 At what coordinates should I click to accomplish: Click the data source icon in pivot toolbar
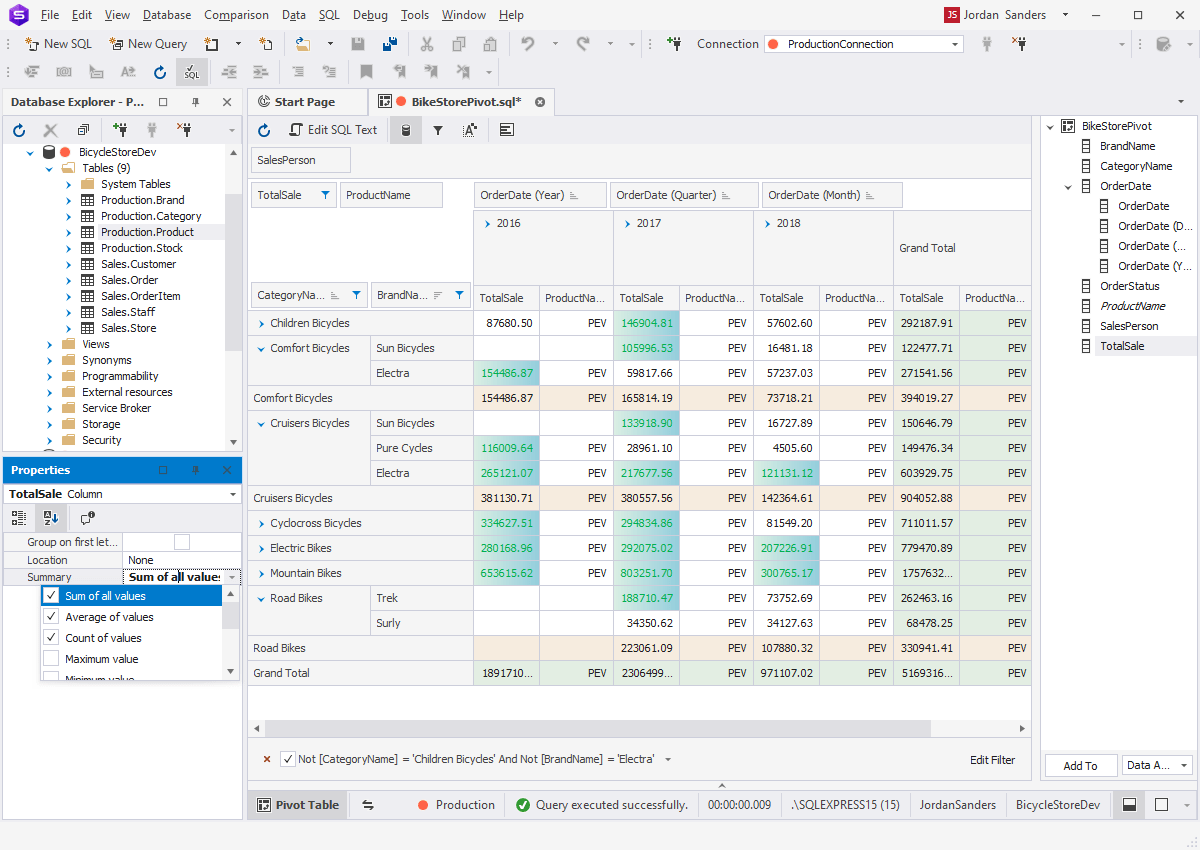click(x=407, y=130)
